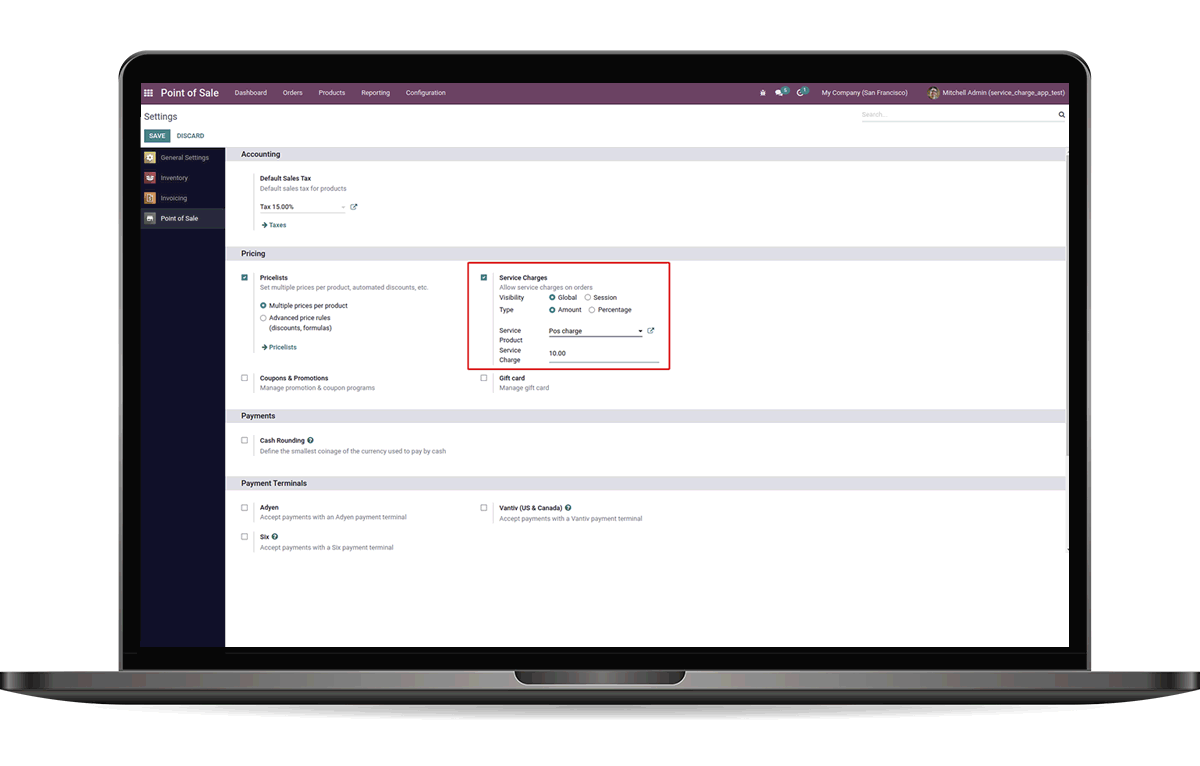Follow the Taxes link
This screenshot has width=1200, height=766.
coord(274,225)
